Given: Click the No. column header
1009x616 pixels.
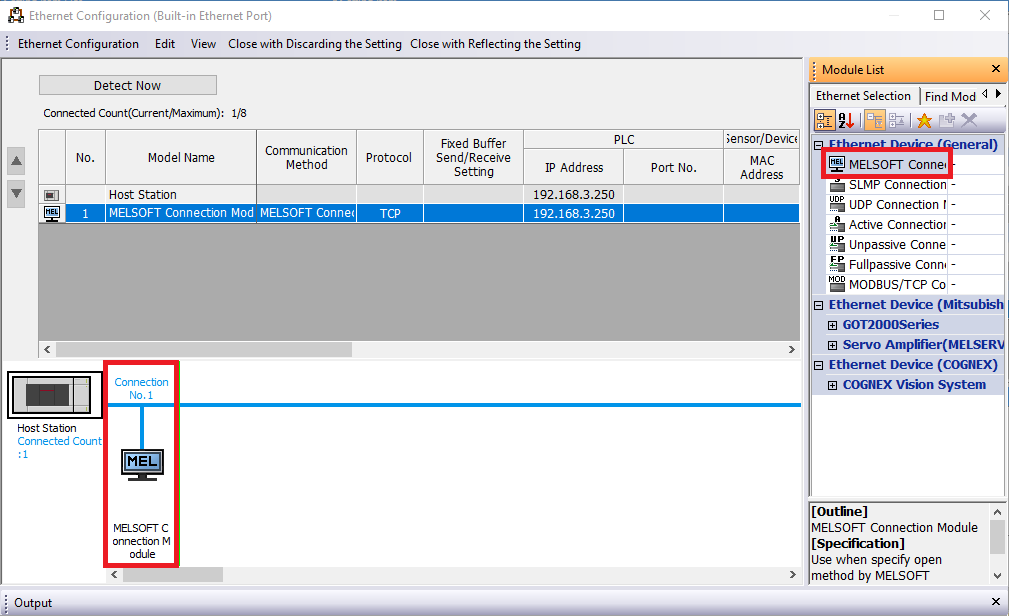Looking at the screenshot, I should click(x=86, y=158).
